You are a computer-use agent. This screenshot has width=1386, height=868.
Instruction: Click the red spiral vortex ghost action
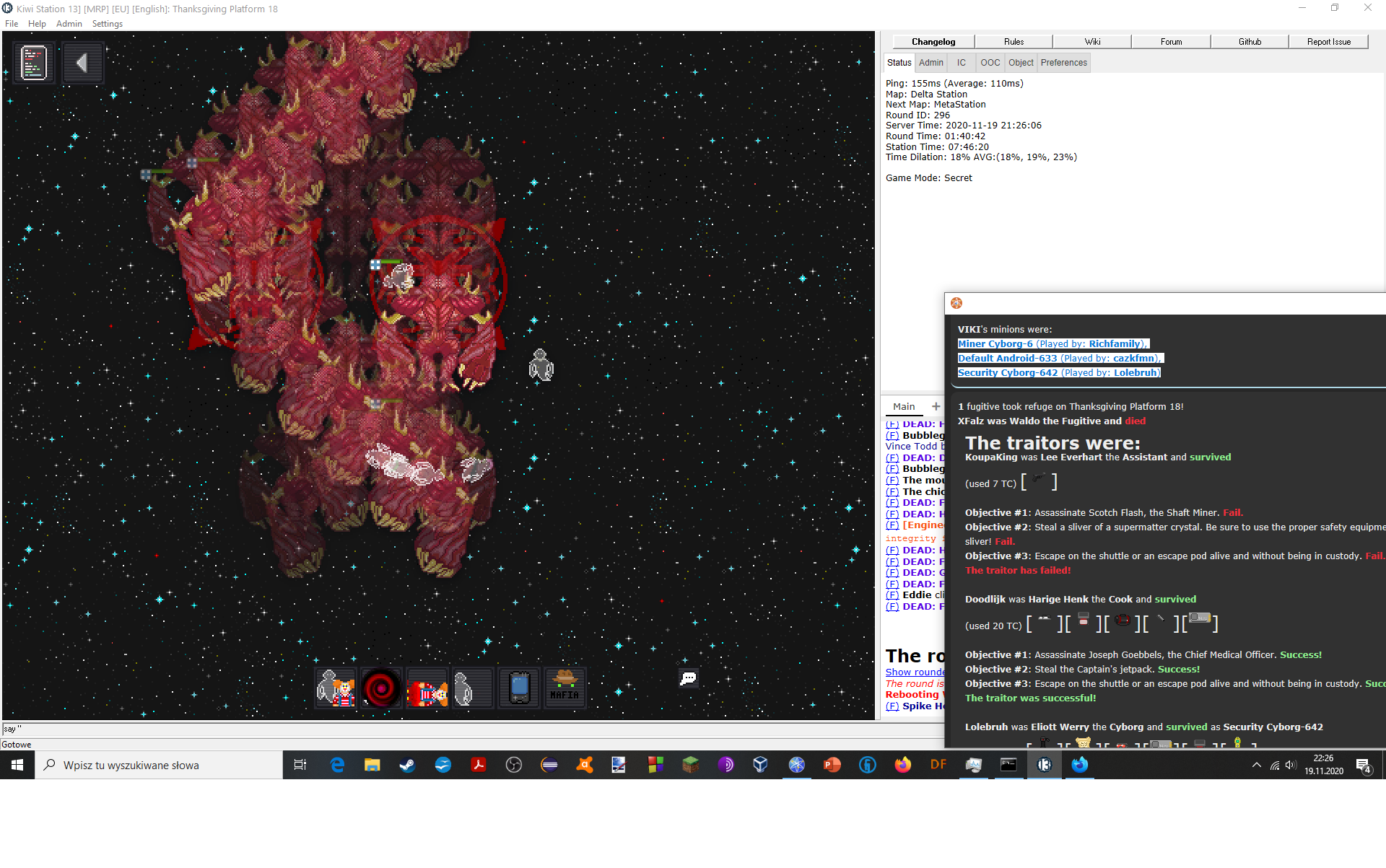[x=381, y=688]
